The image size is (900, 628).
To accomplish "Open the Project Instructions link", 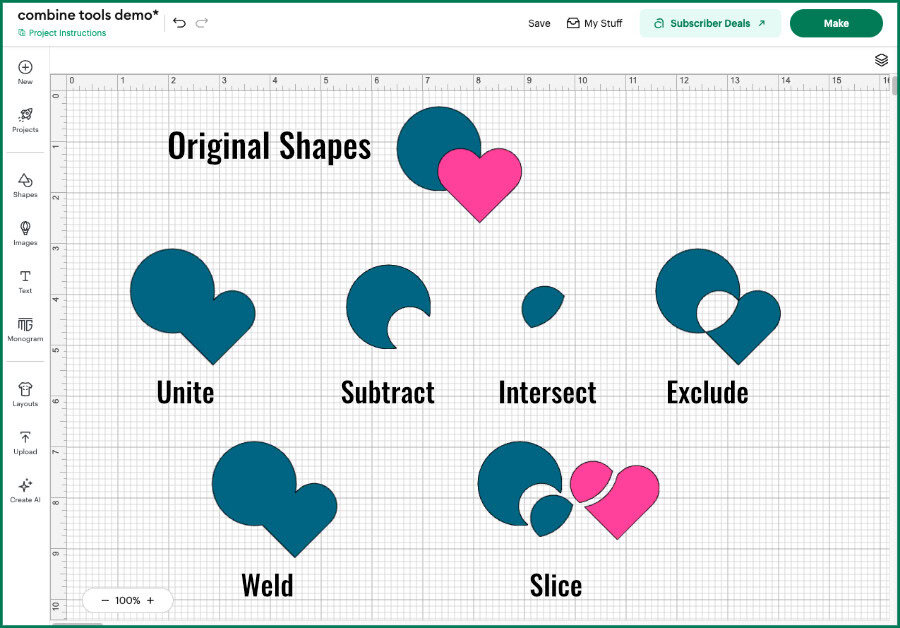I will pos(62,33).
